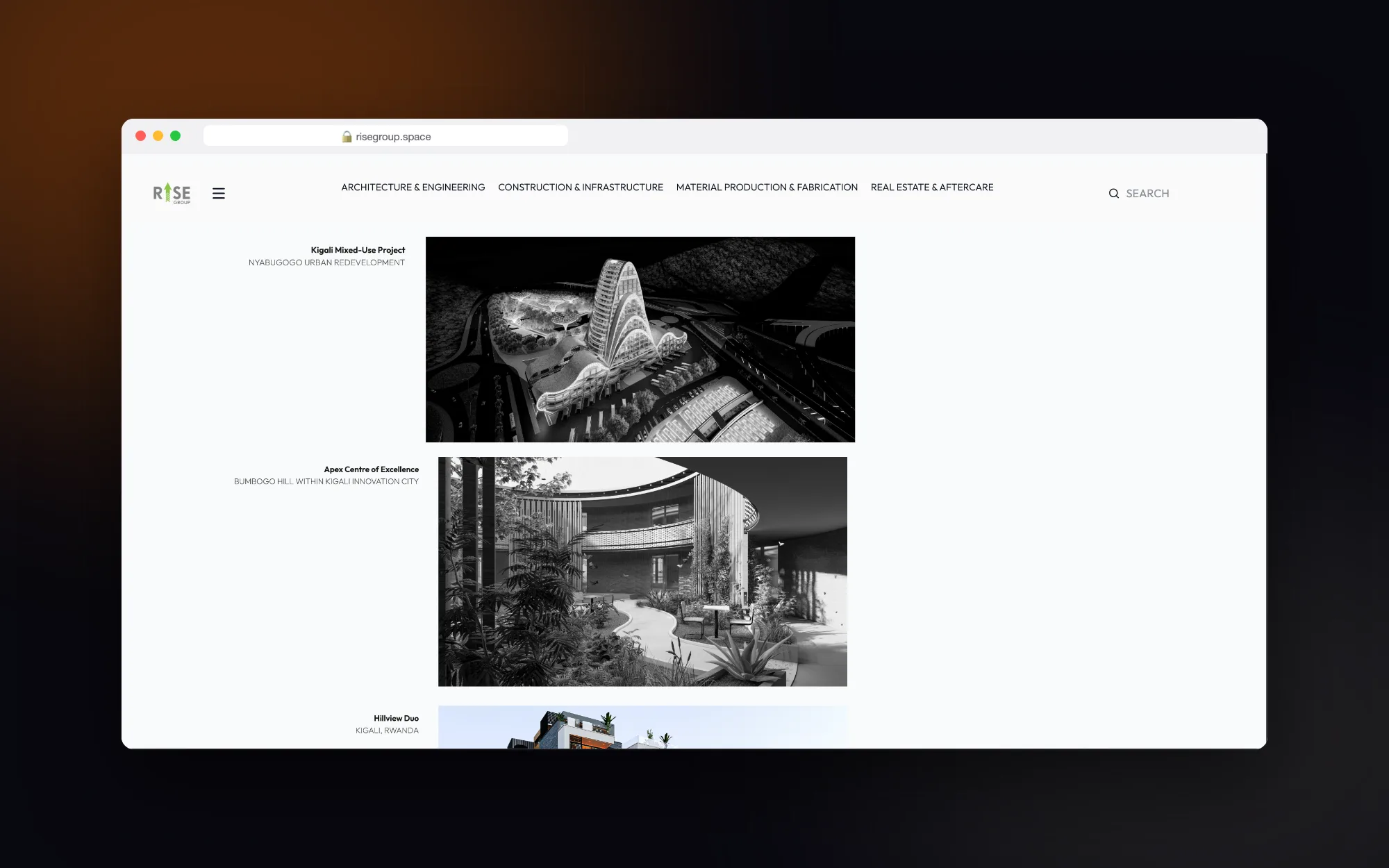Close the browser window with red button
This screenshot has width=1389, height=868.
coord(140,136)
